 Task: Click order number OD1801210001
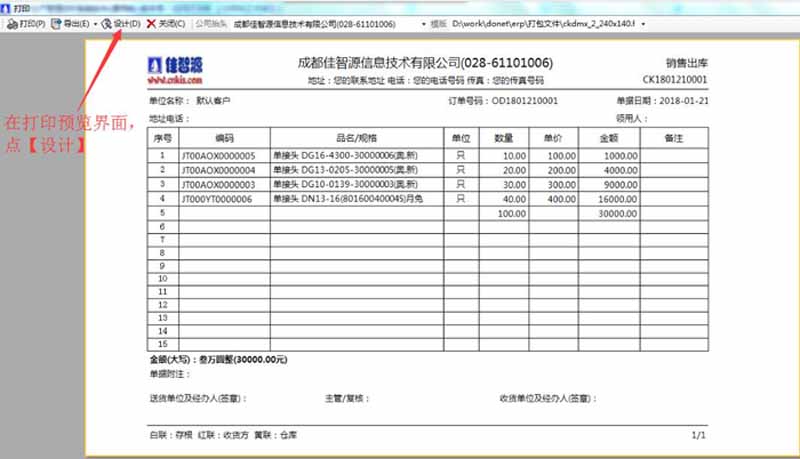click(x=524, y=101)
